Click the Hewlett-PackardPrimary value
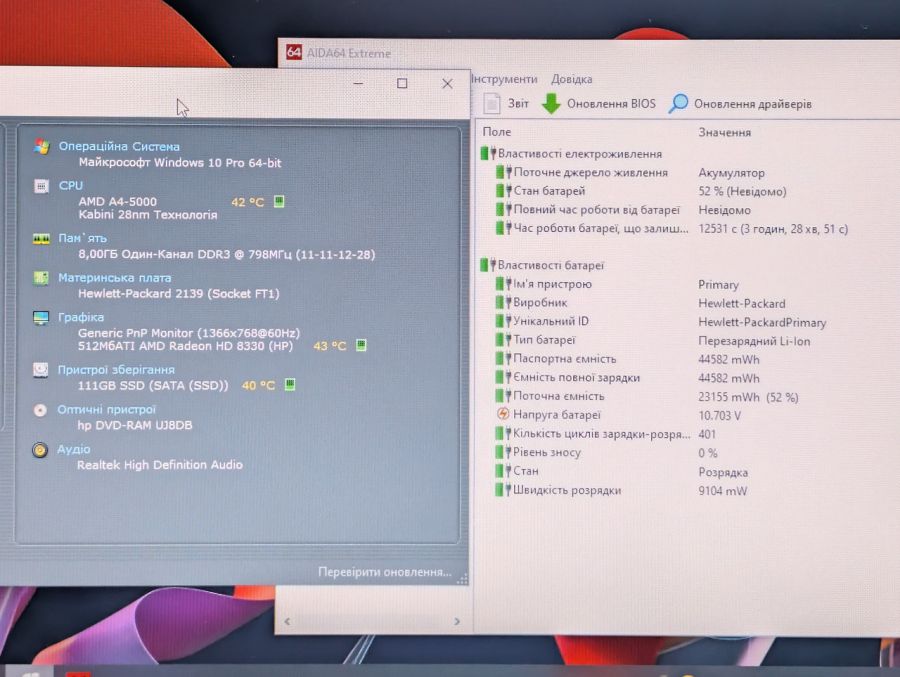 (x=762, y=322)
